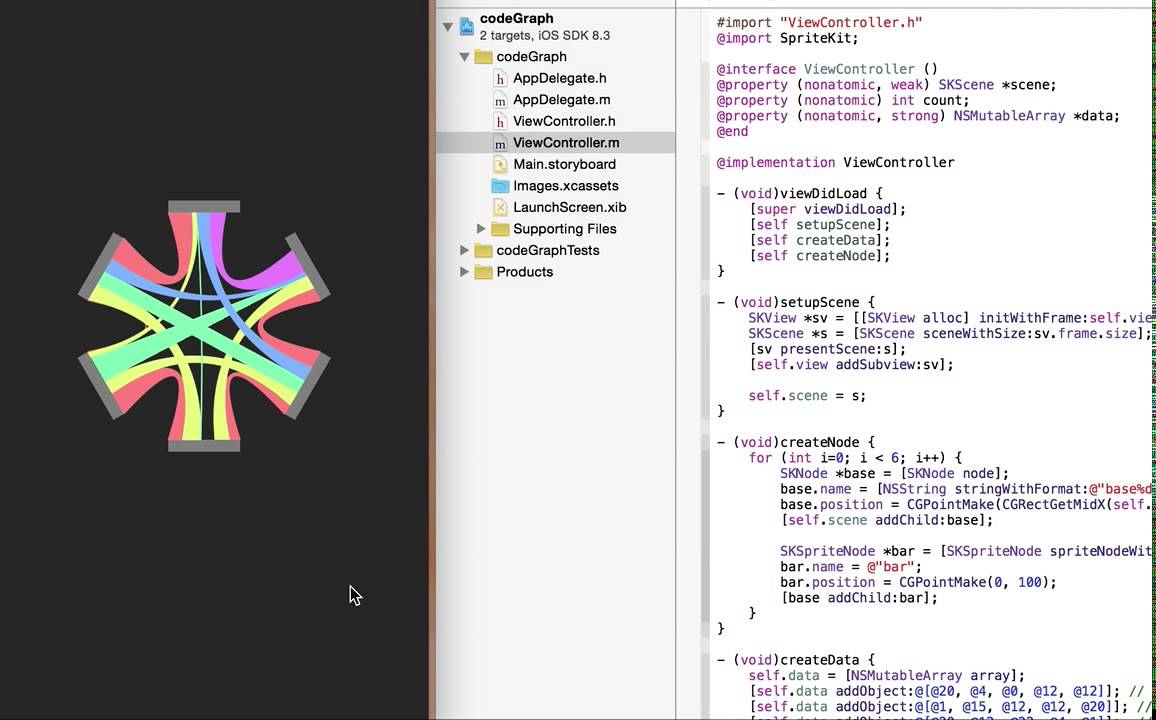The height and width of the screenshot is (720, 1156).
Task: Select the codeGraph project title
Action: pos(517,18)
